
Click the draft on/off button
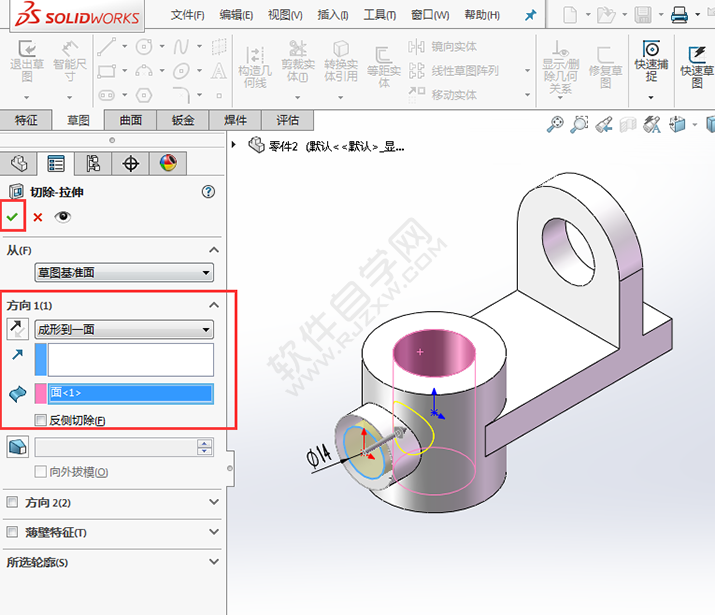pos(17,446)
